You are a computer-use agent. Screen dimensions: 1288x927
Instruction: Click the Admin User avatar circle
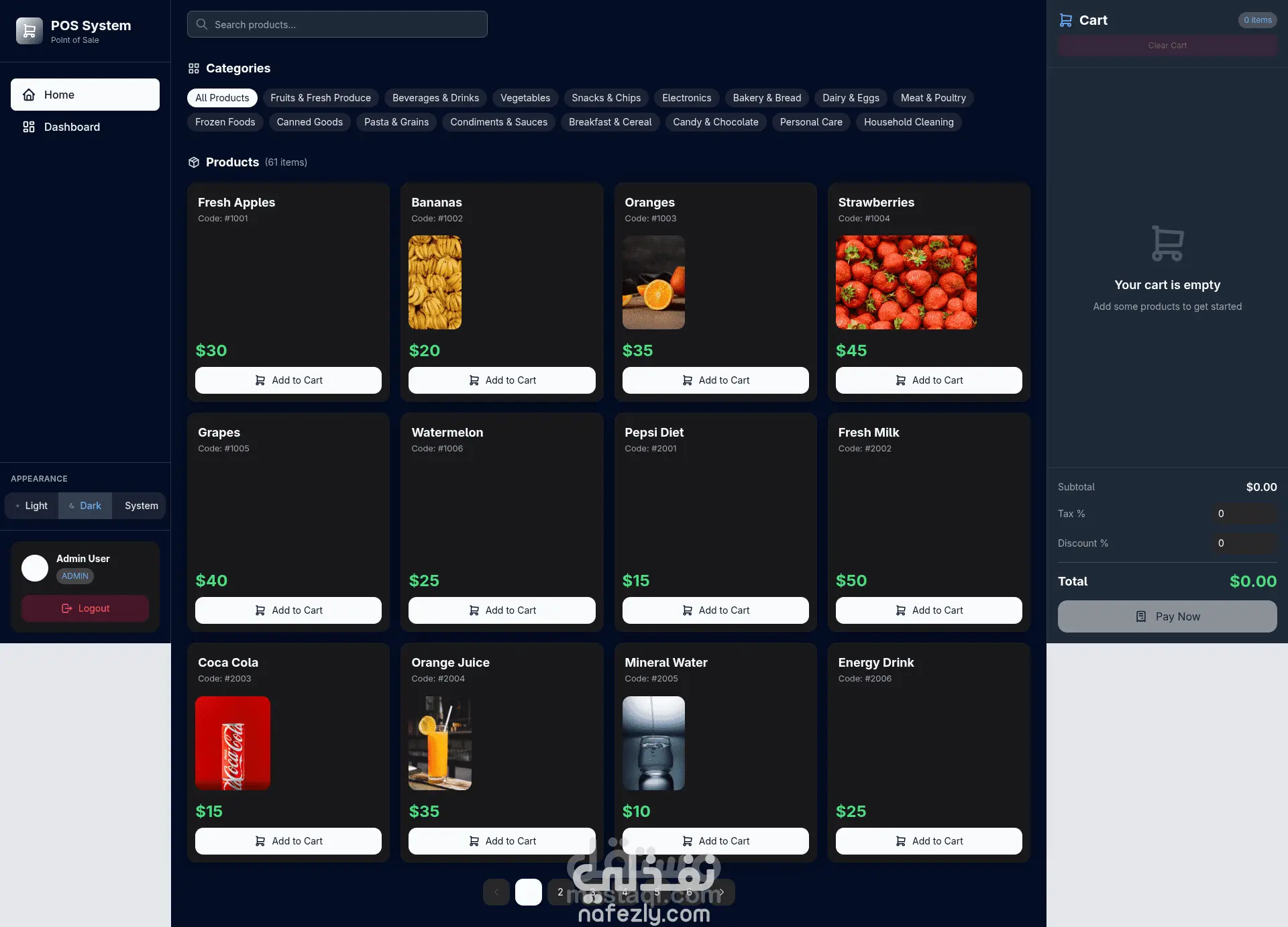click(35, 567)
